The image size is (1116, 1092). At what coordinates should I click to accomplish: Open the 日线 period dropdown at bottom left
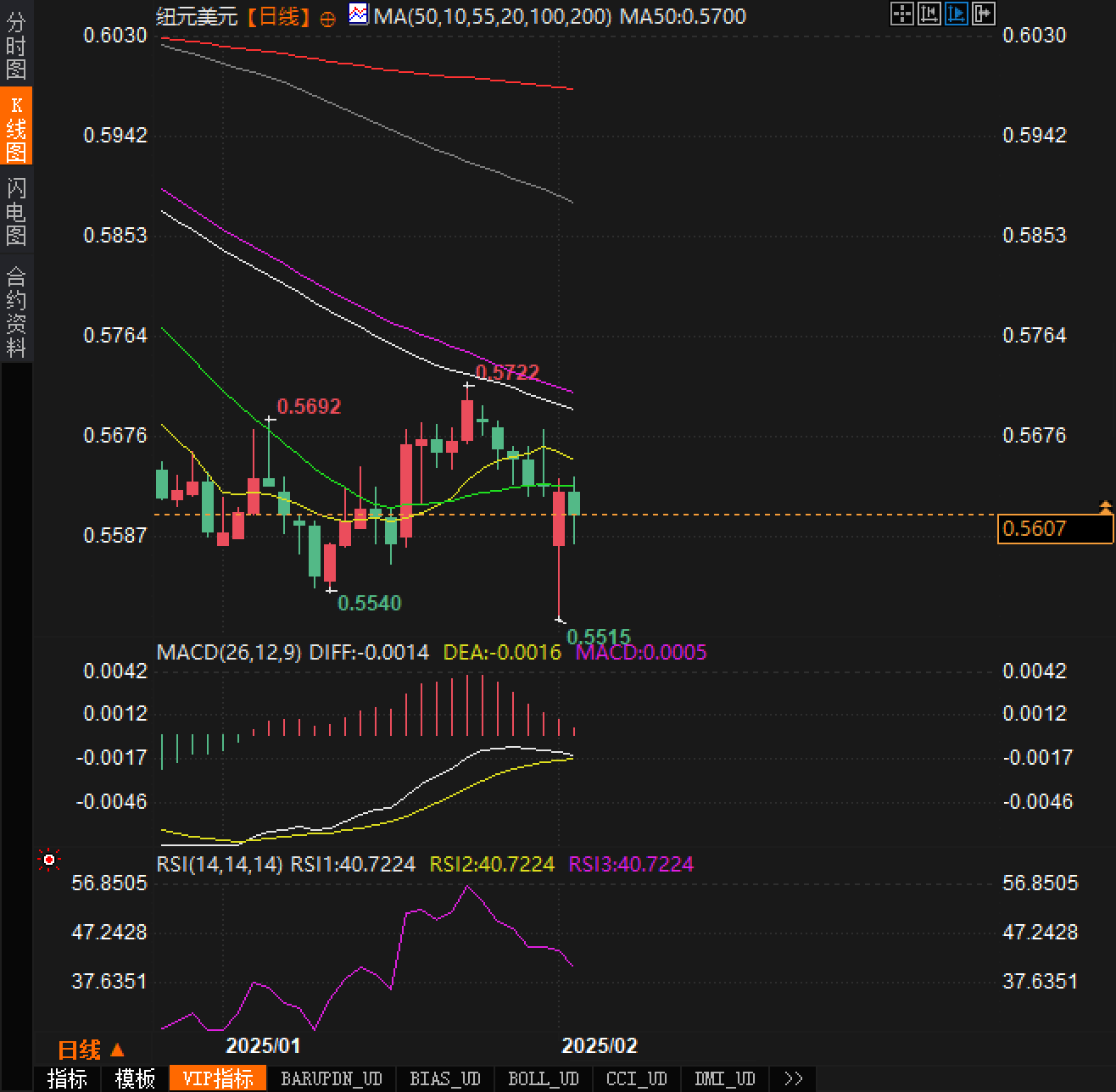tap(91, 1050)
